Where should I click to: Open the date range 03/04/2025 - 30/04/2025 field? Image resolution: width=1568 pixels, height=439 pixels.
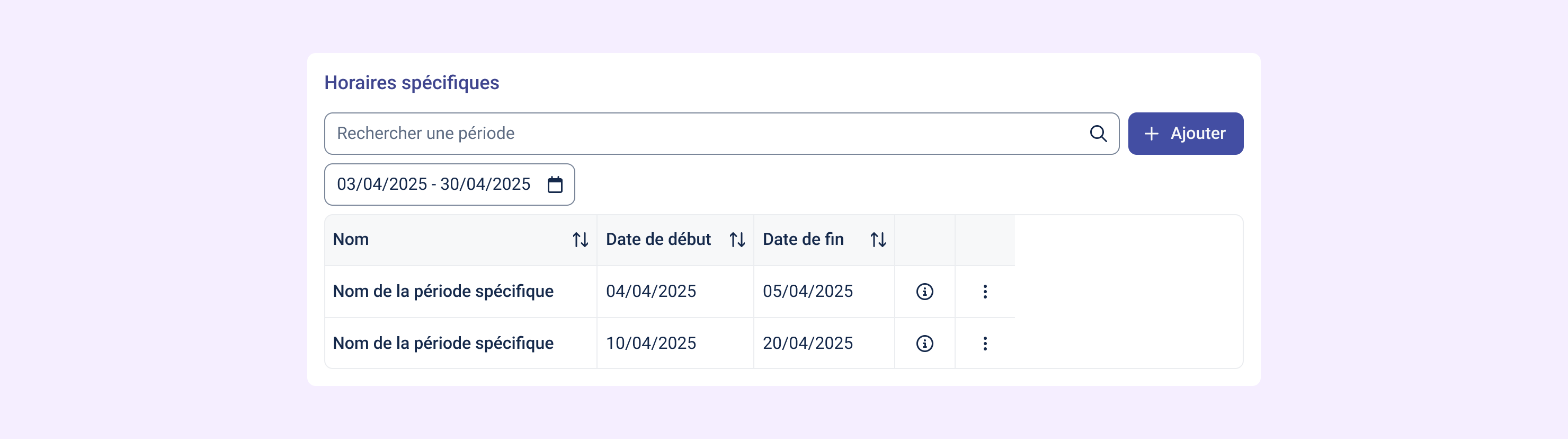[433, 185]
